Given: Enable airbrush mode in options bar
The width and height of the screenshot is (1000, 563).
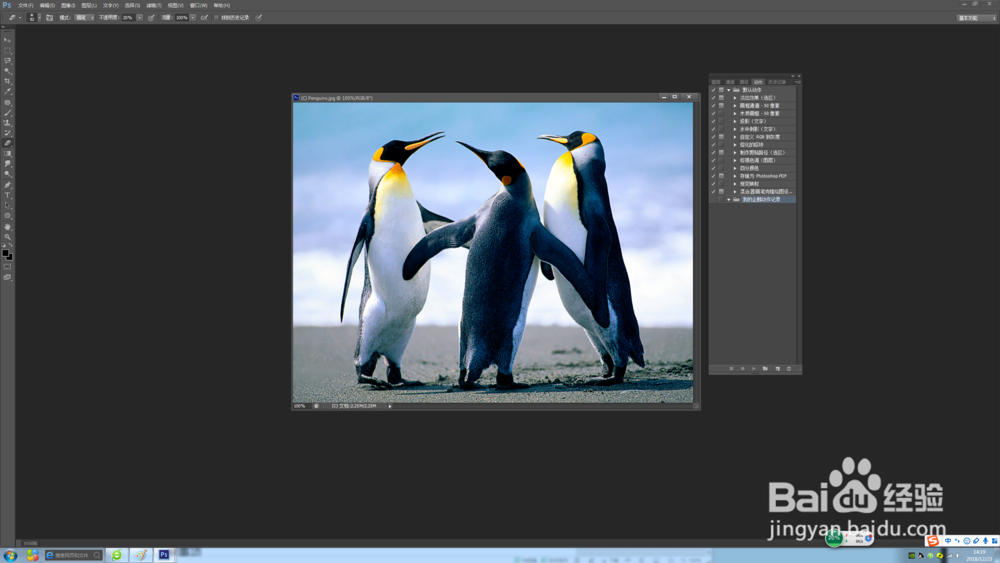Looking at the screenshot, I should [204, 17].
